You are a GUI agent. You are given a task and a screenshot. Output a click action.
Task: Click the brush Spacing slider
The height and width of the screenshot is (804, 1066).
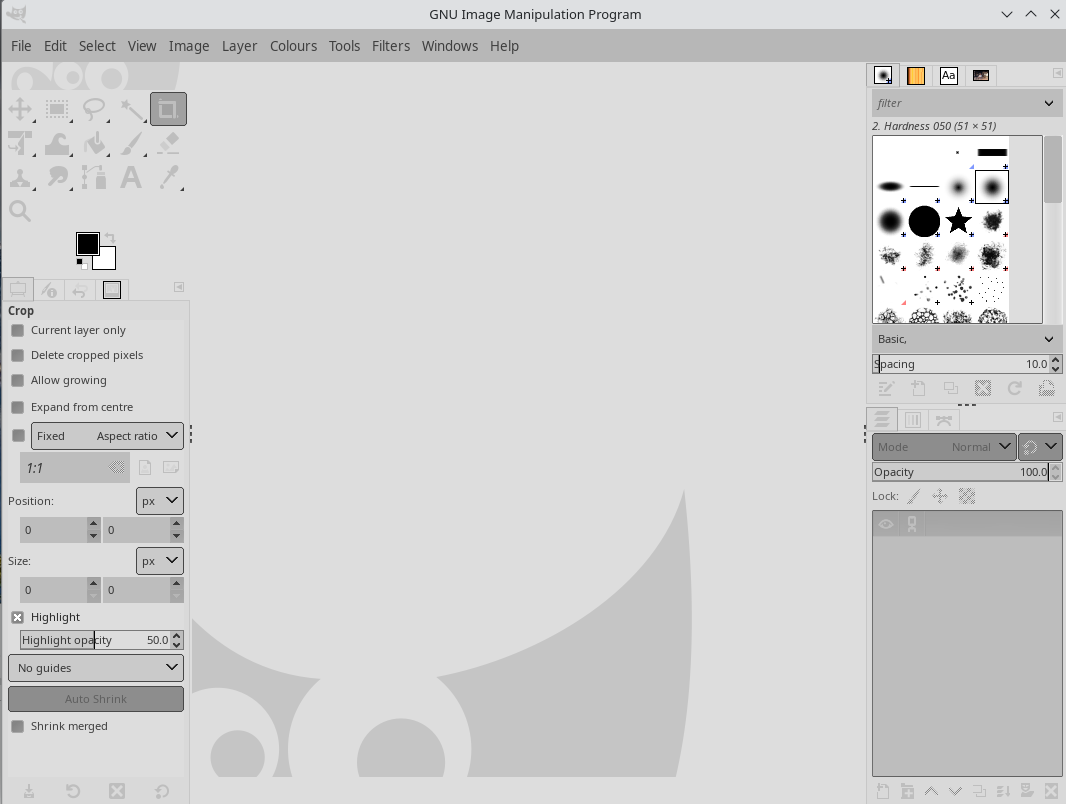pos(961,364)
